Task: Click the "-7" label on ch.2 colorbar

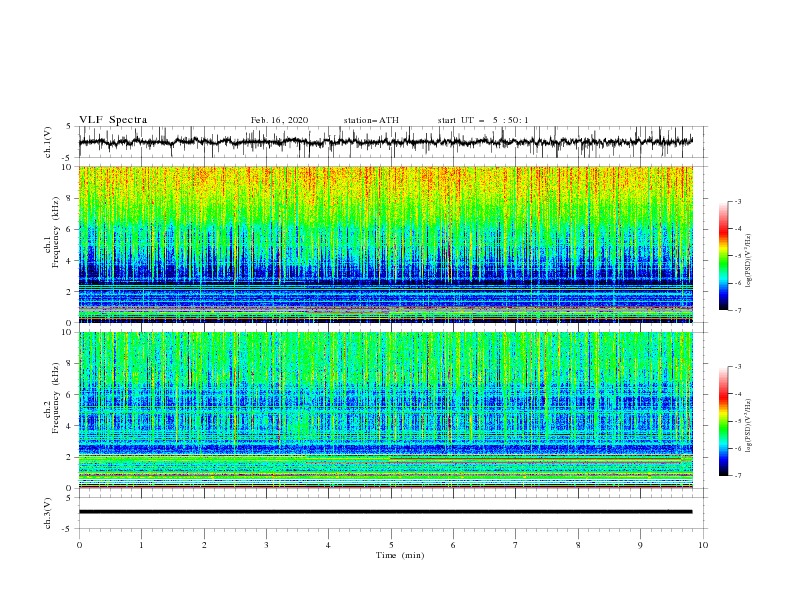Action: point(738,475)
